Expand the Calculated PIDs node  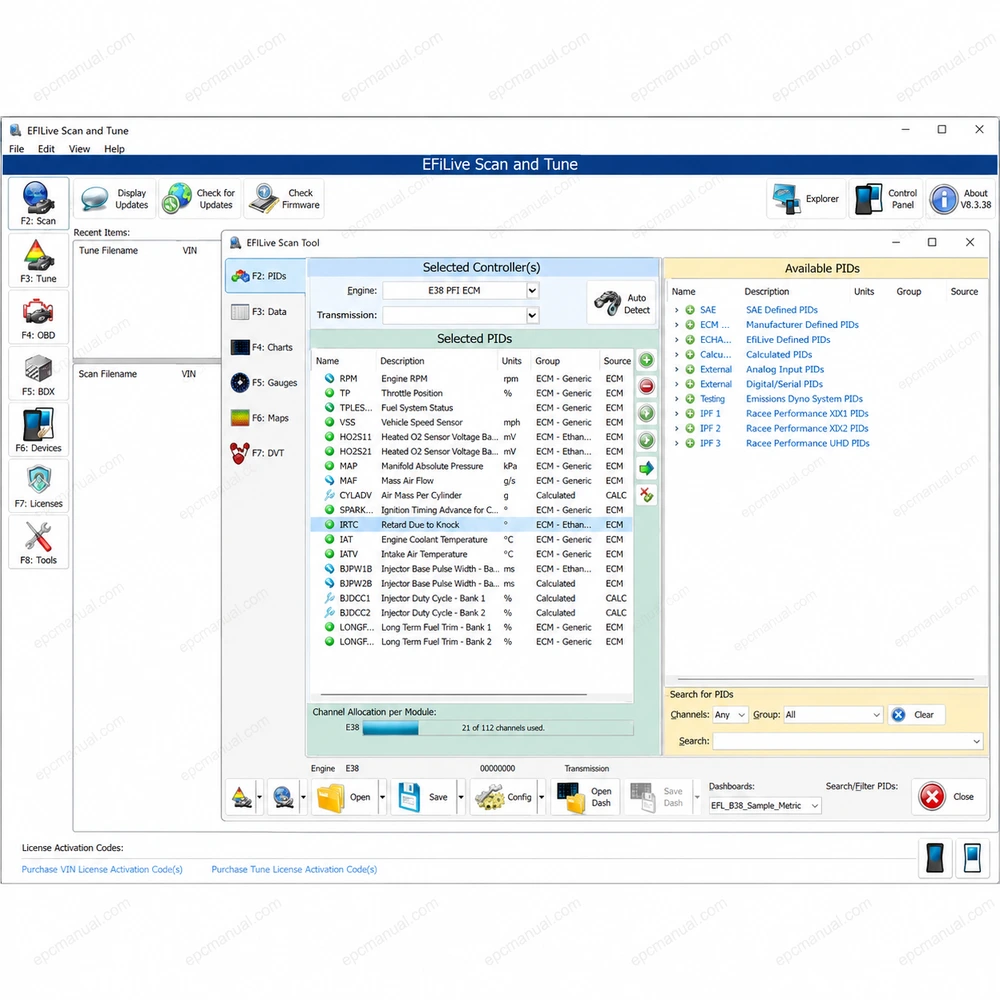[677, 355]
